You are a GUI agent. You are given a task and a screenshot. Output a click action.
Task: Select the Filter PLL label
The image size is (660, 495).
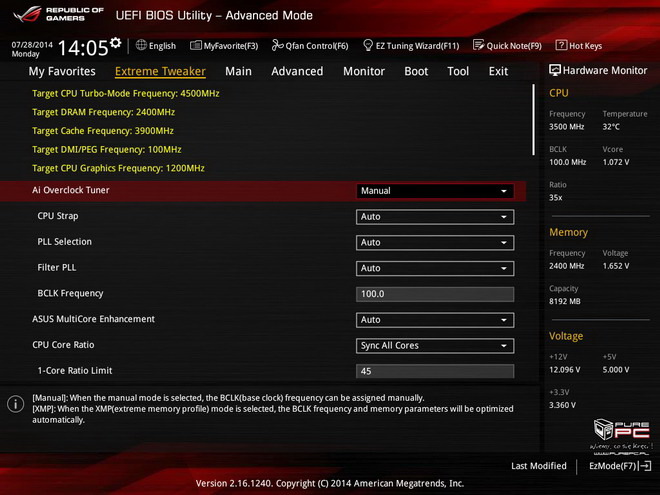tap(57, 267)
